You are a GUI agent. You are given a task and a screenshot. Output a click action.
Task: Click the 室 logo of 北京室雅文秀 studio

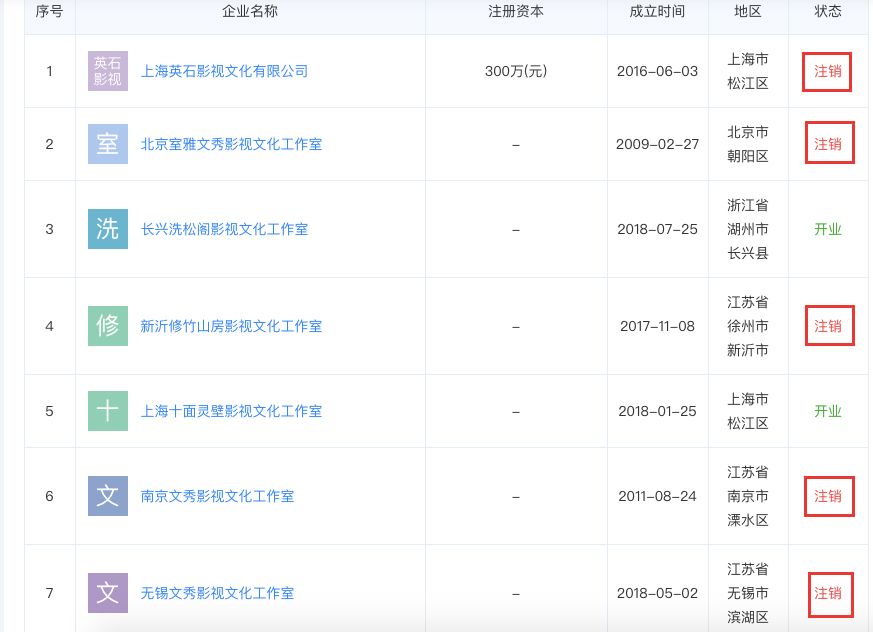[106, 143]
